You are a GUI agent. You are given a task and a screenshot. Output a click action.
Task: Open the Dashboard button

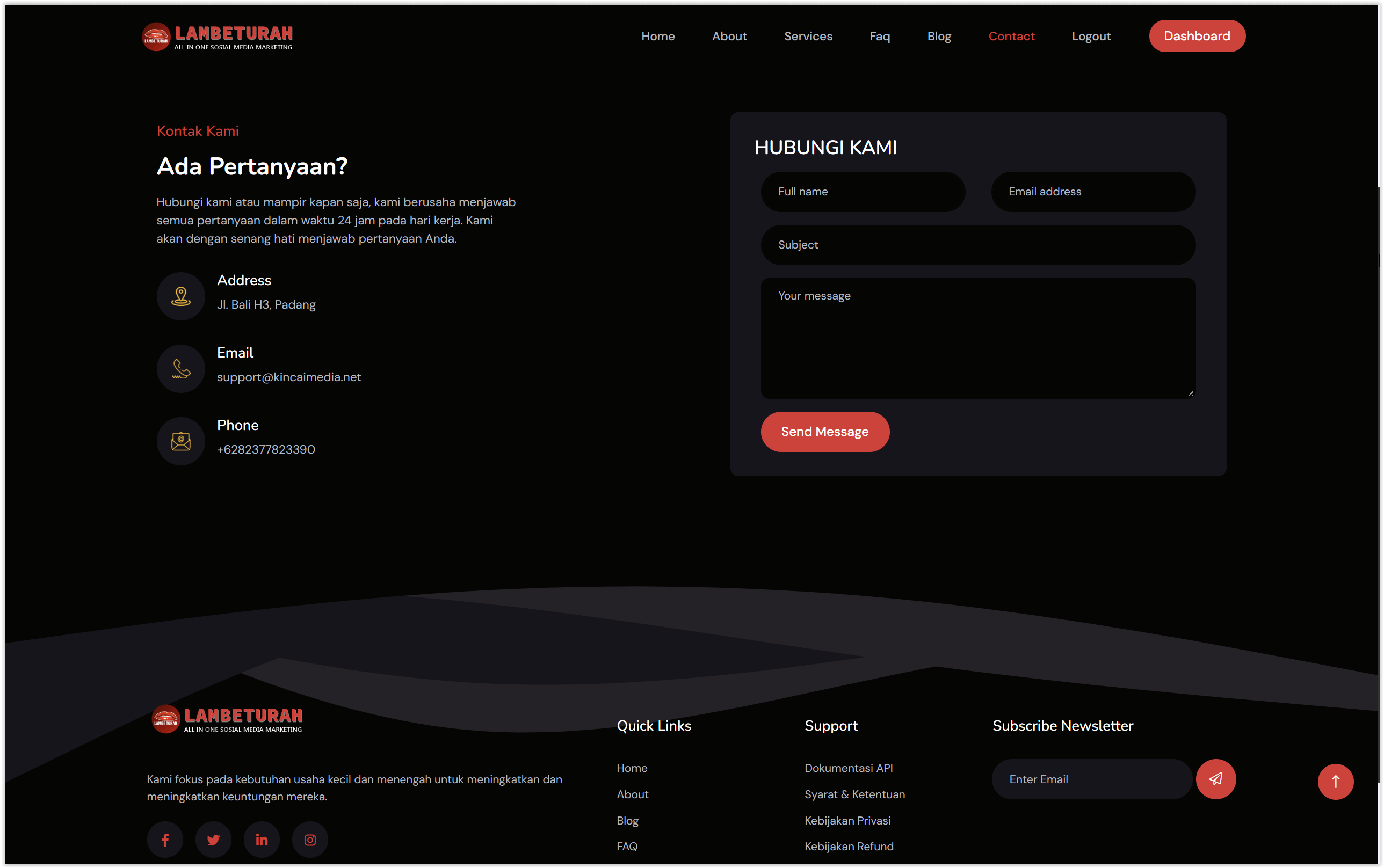click(1197, 35)
